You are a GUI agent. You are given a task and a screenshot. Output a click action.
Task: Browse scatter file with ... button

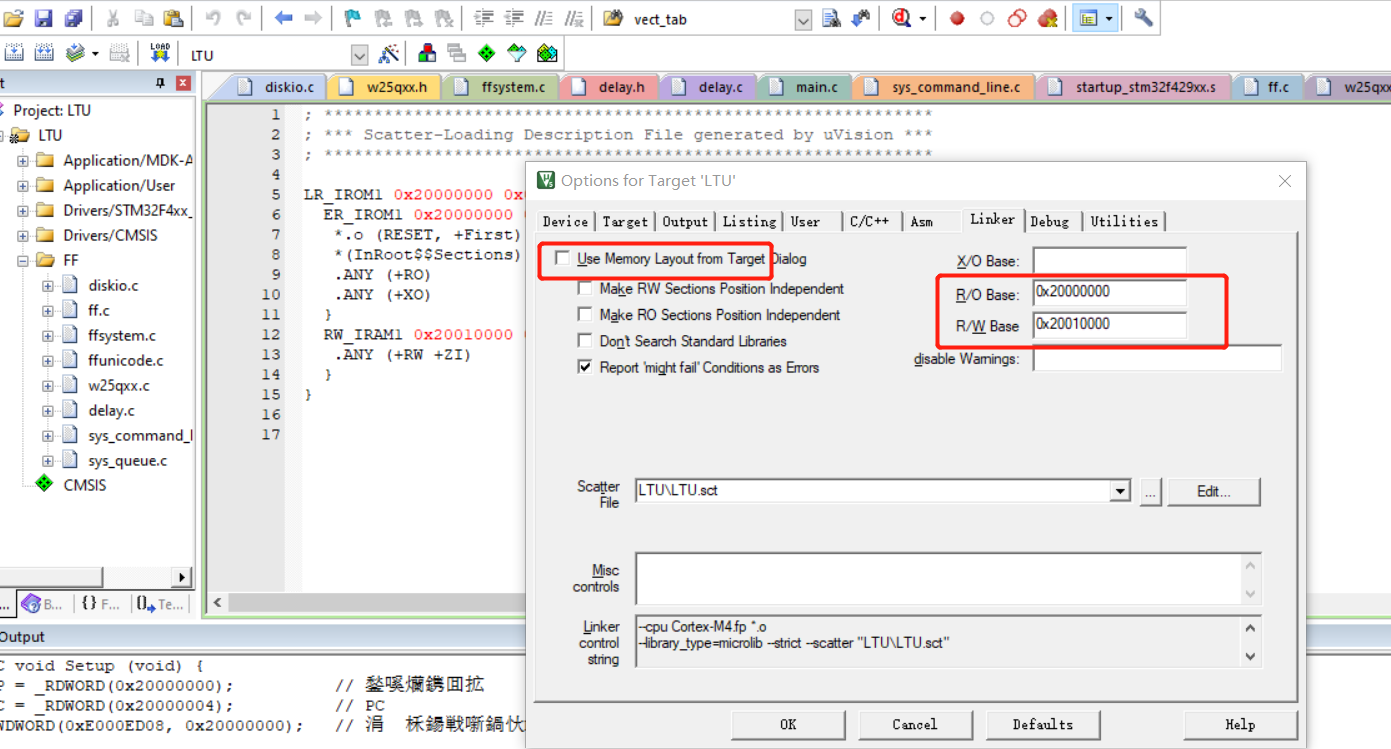(1150, 491)
